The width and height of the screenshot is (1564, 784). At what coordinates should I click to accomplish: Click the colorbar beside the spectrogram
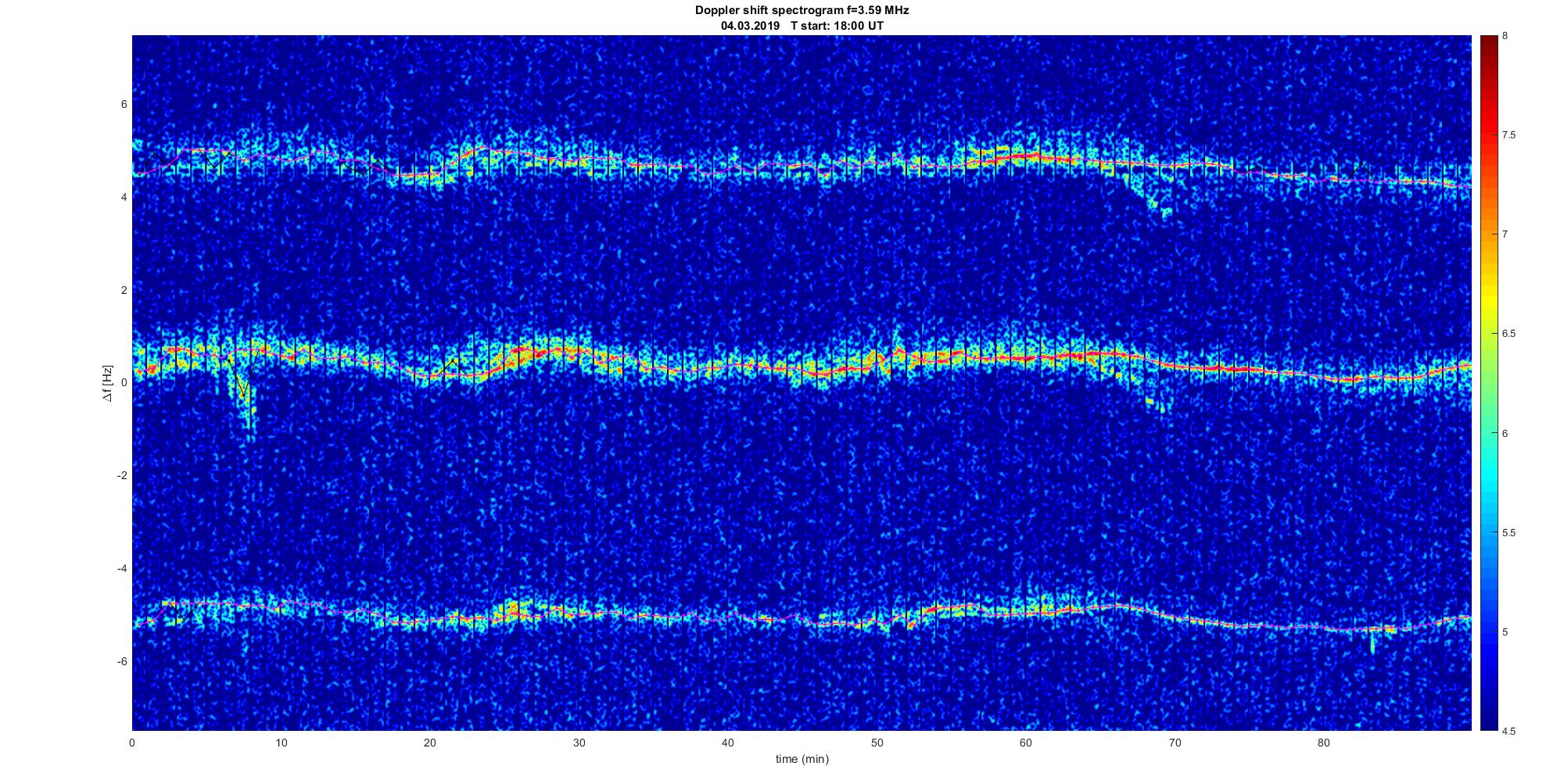pos(1488,383)
